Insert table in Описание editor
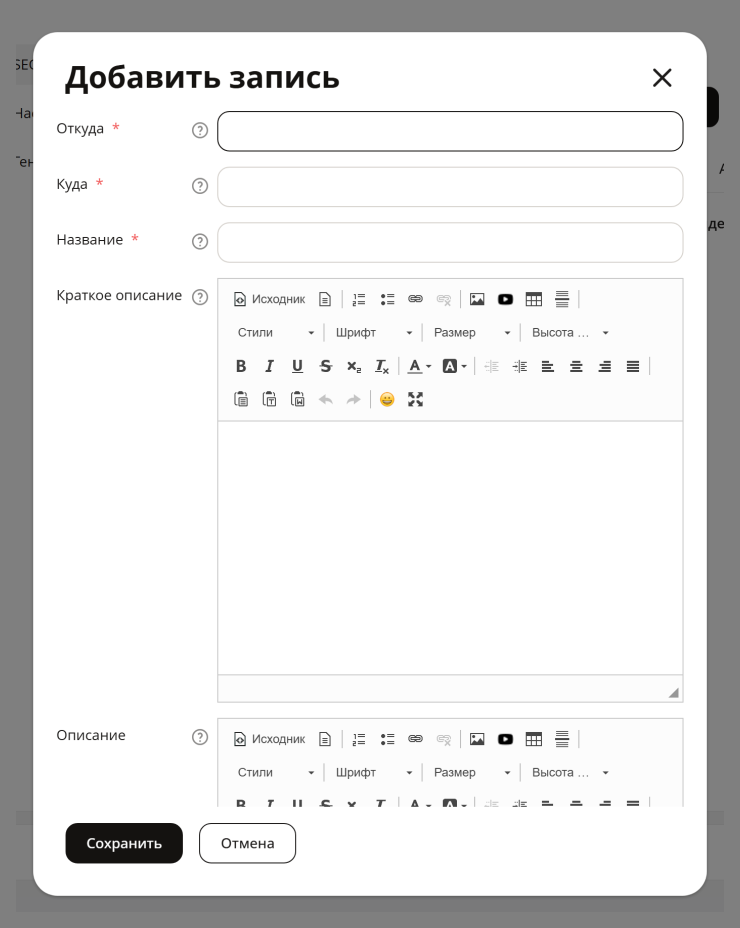This screenshot has width=740, height=928. point(534,739)
